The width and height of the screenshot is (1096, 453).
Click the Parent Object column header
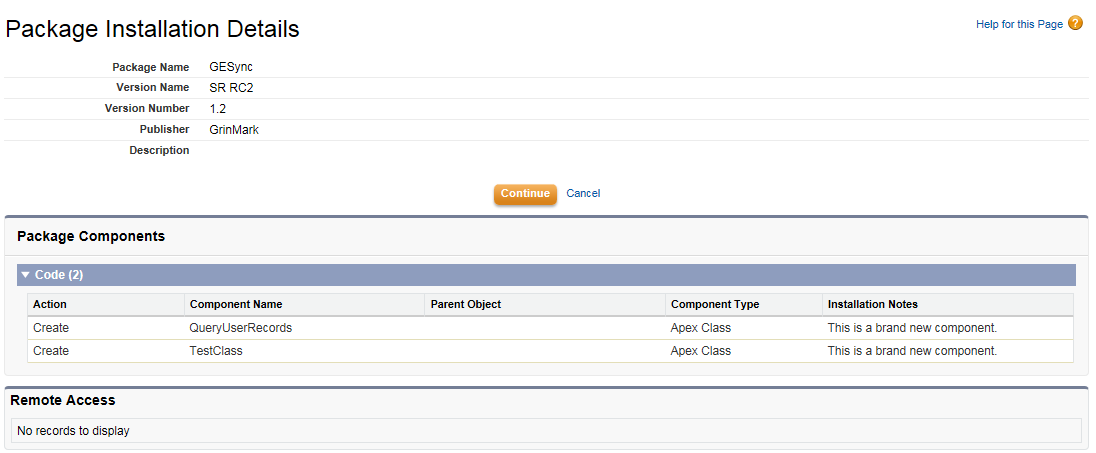point(466,305)
